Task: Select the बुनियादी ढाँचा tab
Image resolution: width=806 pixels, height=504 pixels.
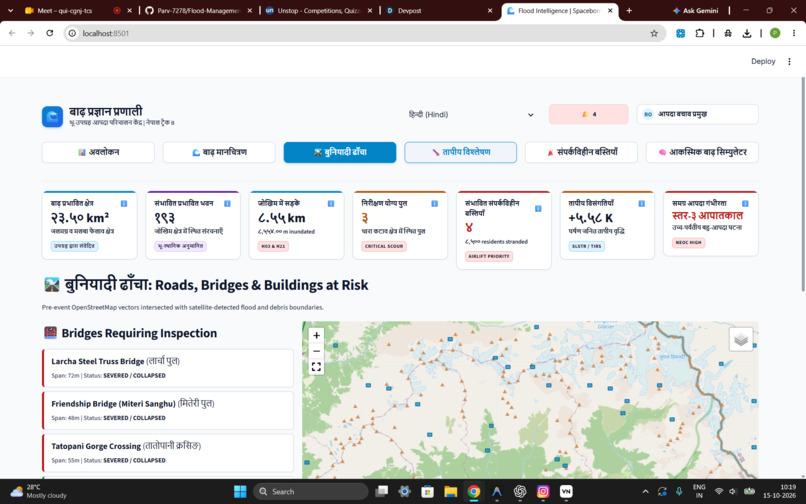Action: (x=340, y=152)
